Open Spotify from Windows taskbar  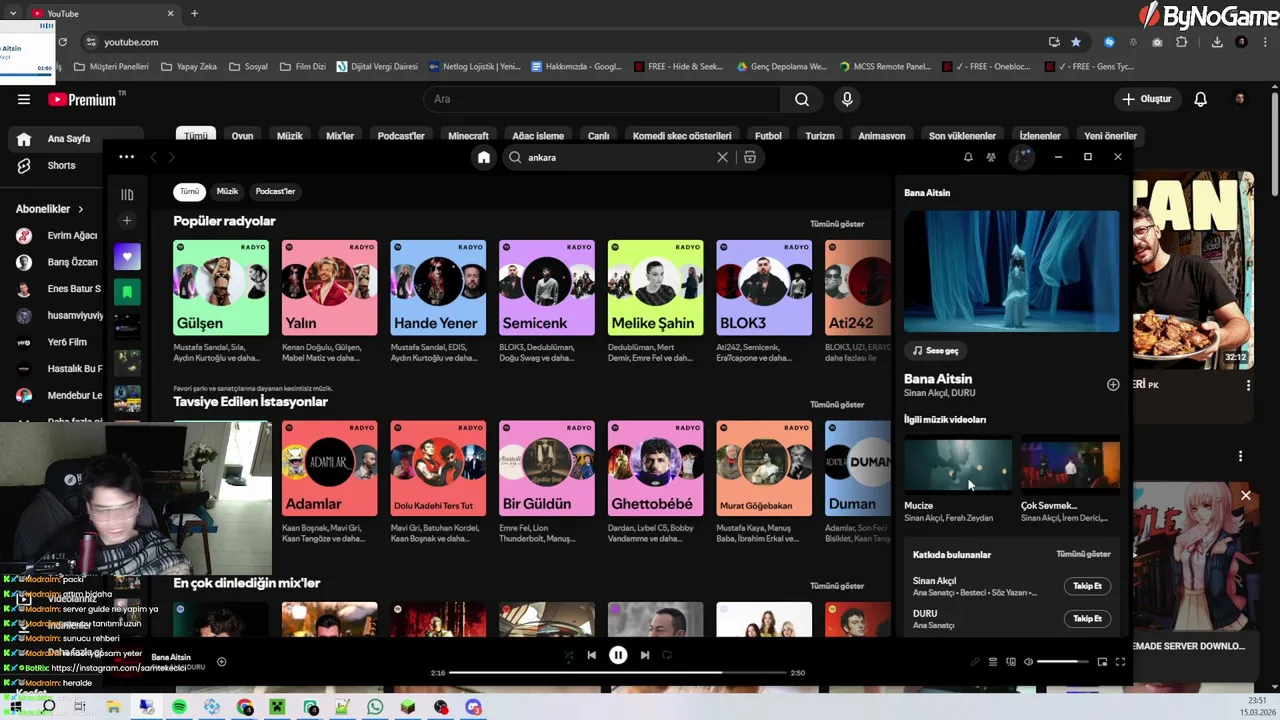tap(179, 707)
